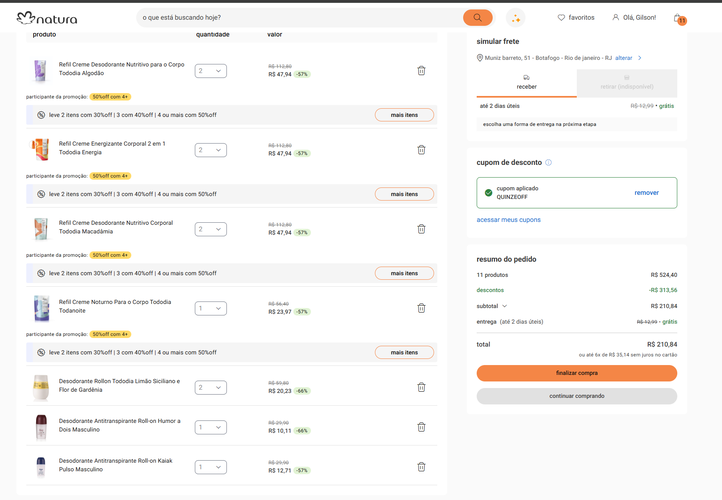Click mais itens under Tododia Algodão
This screenshot has height=500, width=722.
[x=404, y=115]
